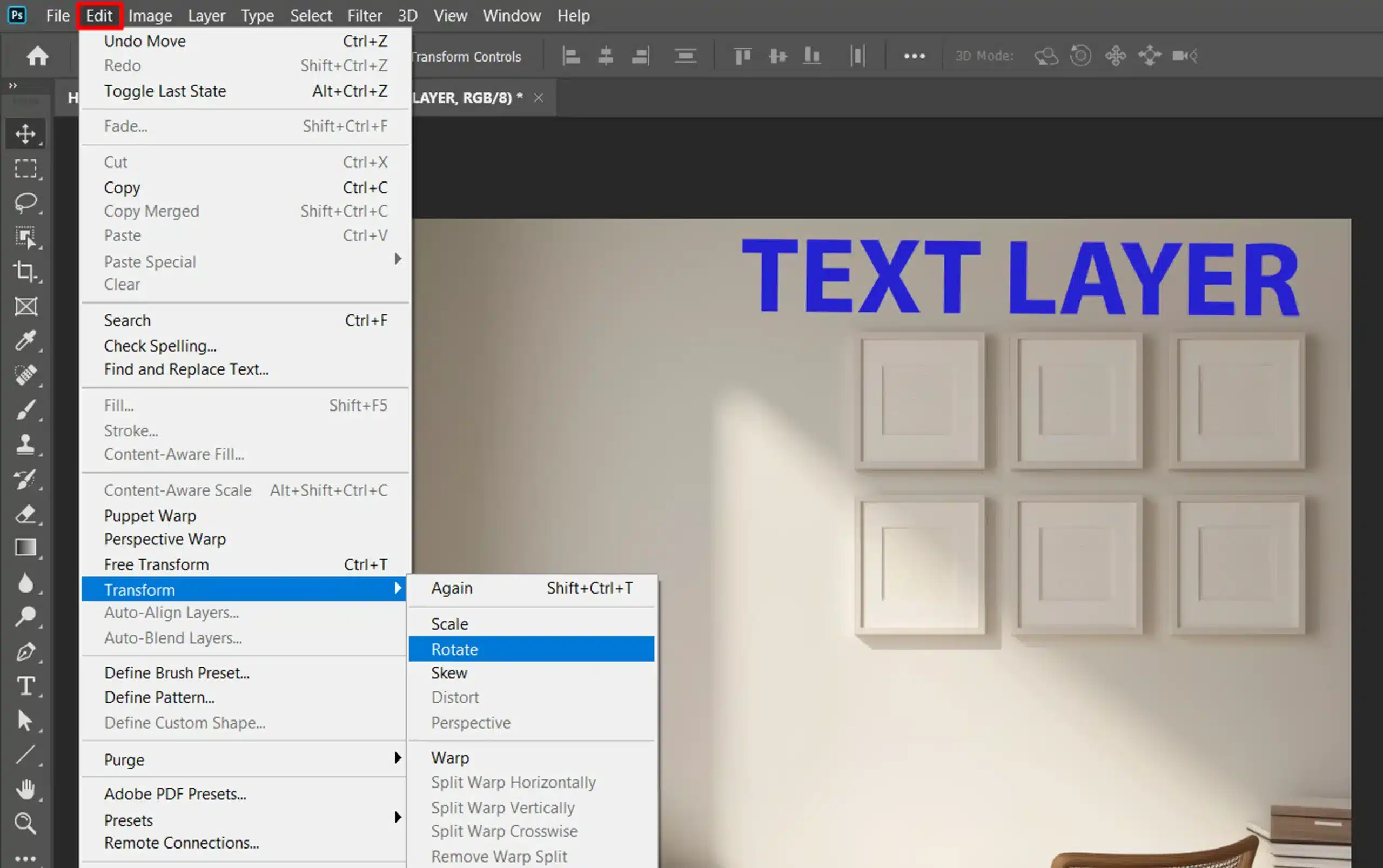
Task: Open the Type menu
Action: 257,16
